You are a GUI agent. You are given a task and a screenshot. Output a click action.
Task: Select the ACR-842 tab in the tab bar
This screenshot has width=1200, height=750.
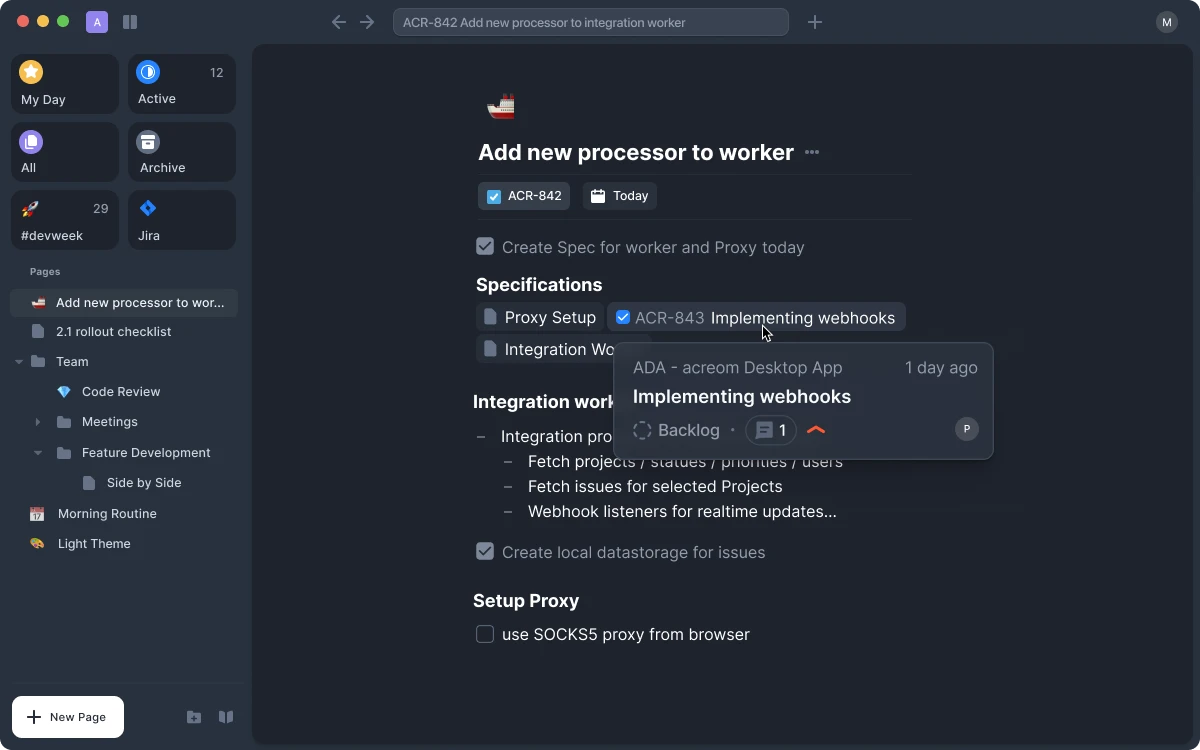pyautogui.click(x=590, y=21)
